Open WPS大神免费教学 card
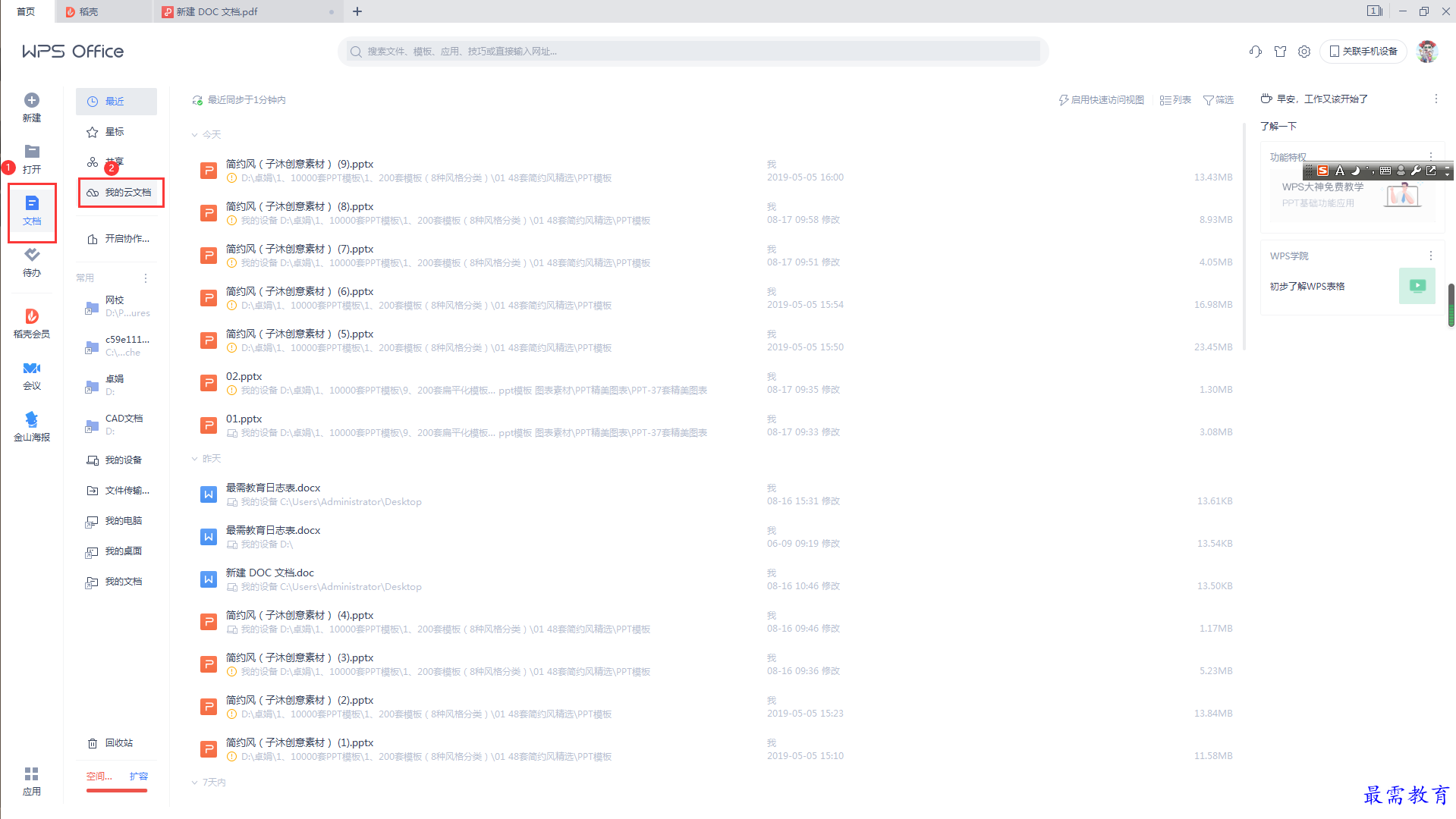The width and height of the screenshot is (1456, 819). tap(1352, 195)
